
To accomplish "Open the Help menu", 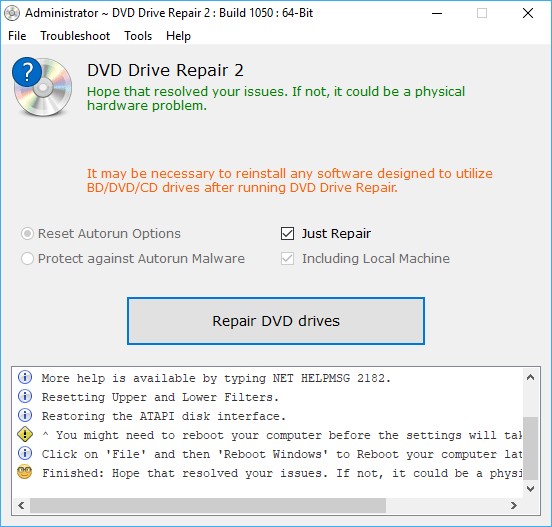I will pos(178,36).
